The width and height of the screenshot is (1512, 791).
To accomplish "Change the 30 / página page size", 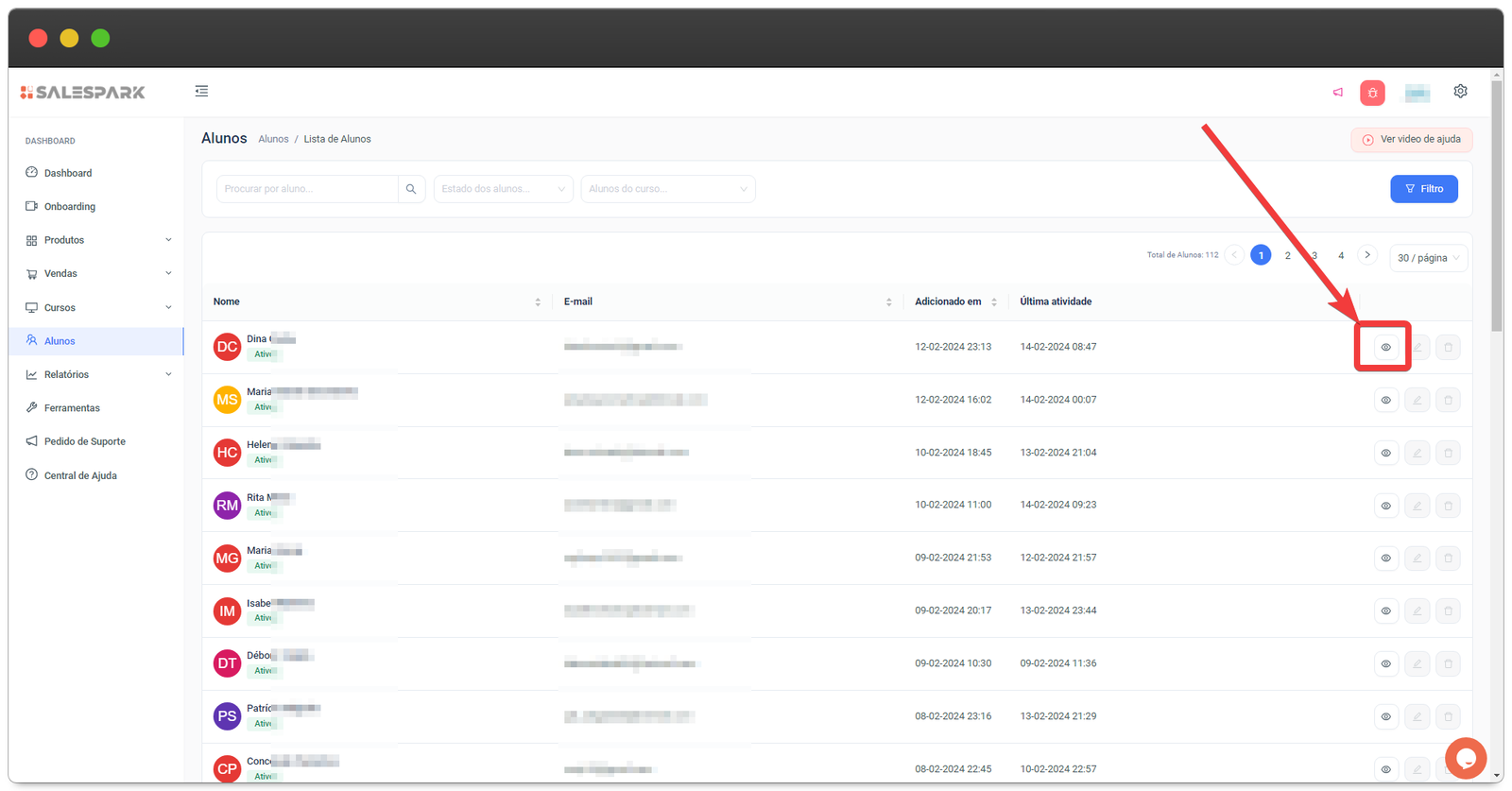I will [x=1428, y=258].
